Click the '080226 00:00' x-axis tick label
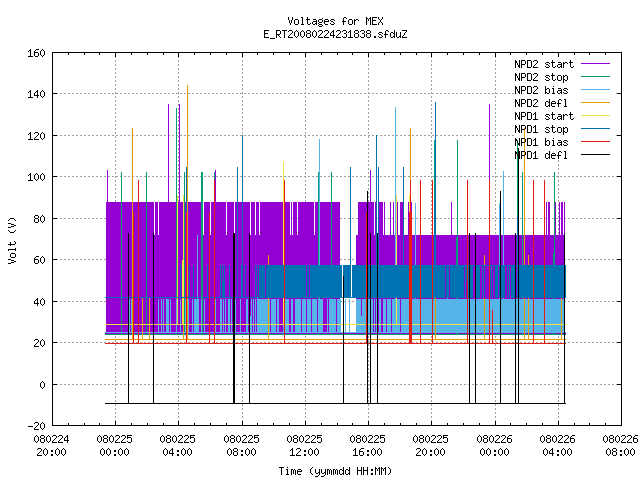The width and height of the screenshot is (640, 480). [x=495, y=446]
